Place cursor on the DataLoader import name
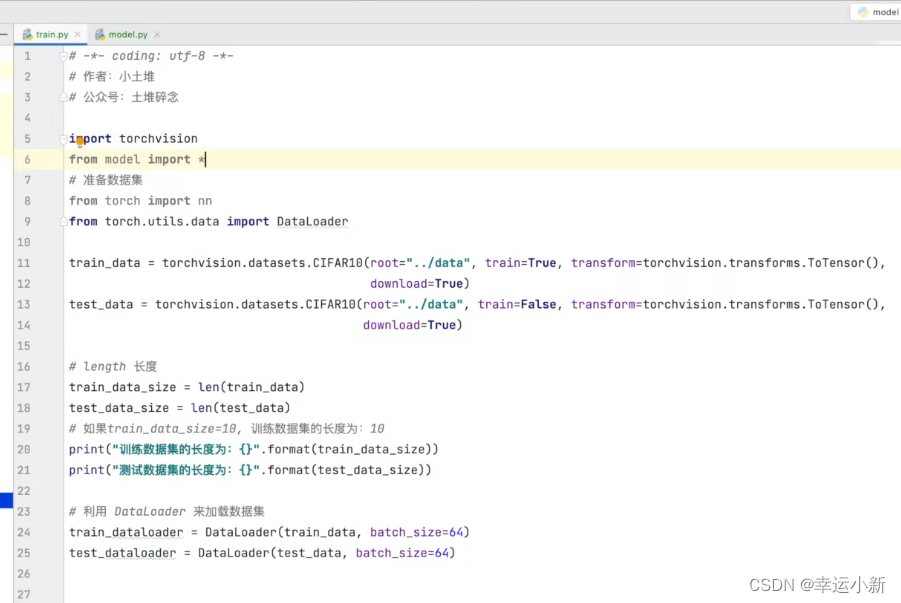 tap(312, 221)
